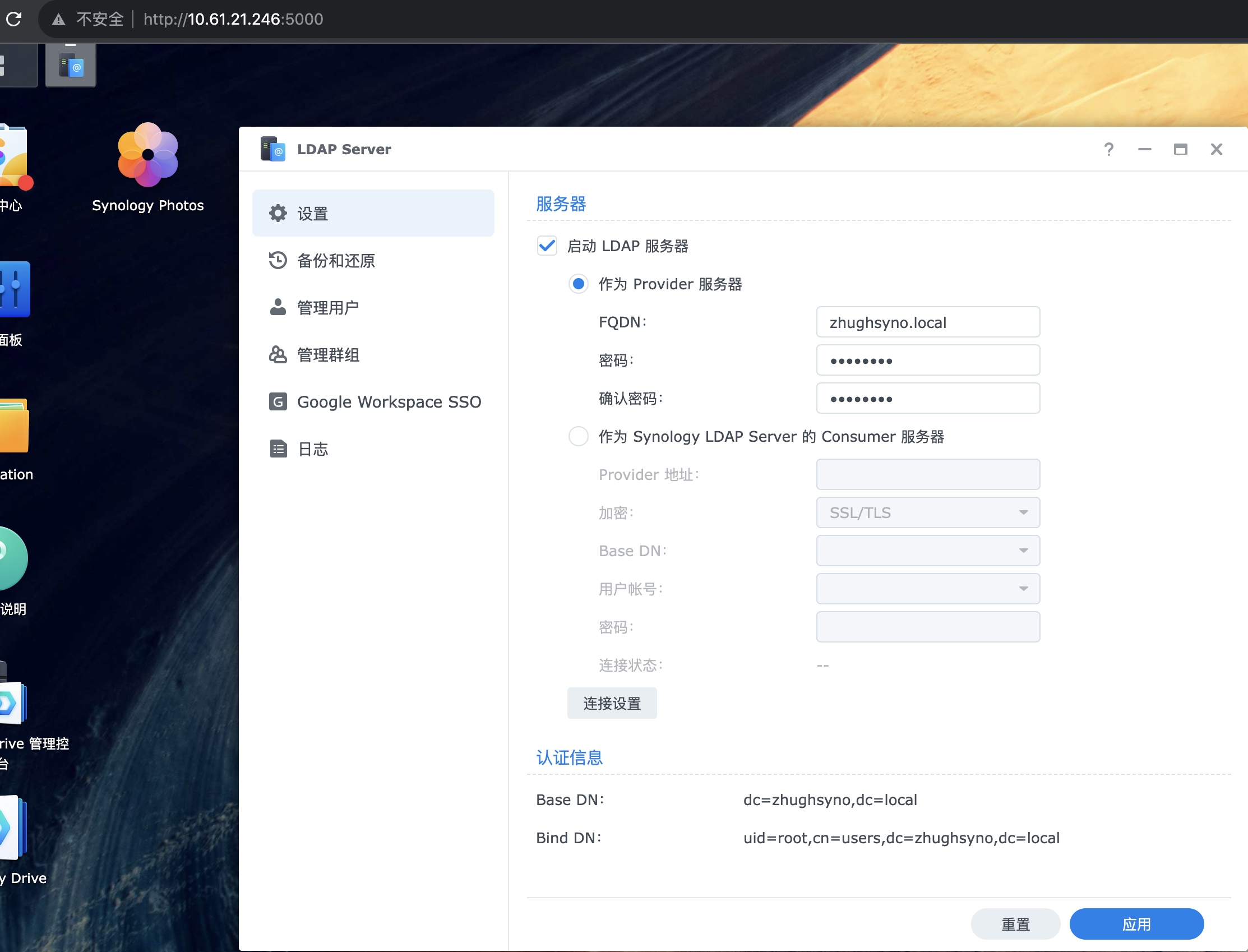Minimize the LDAP Server window
This screenshot has height=952, width=1248.
coord(1144,149)
